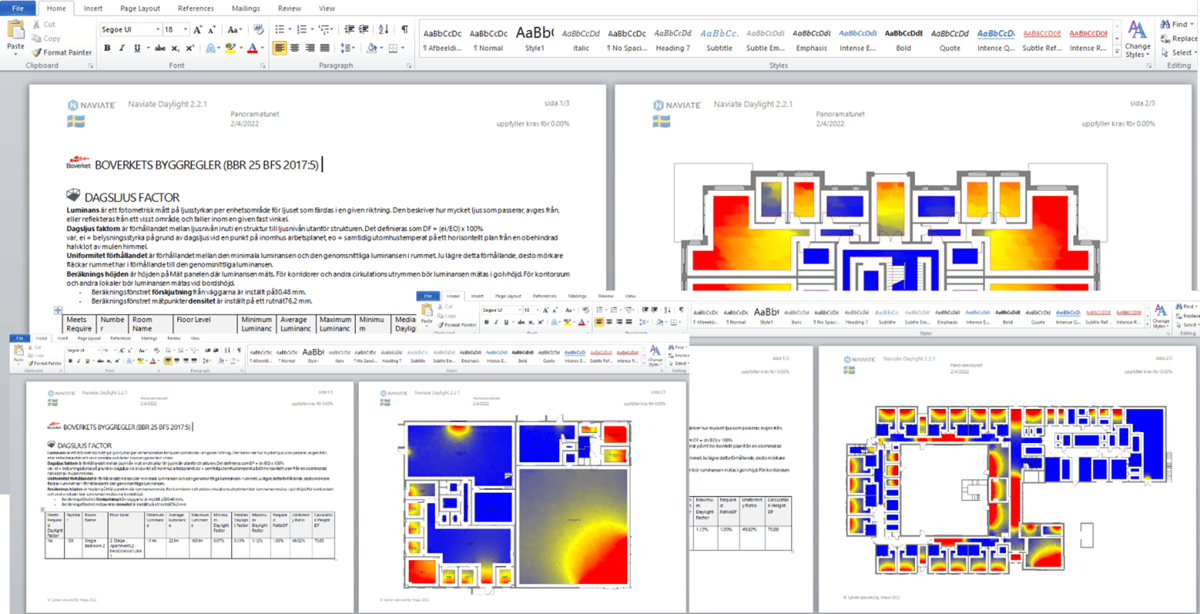Image resolution: width=1200 pixels, height=614 pixels.
Task: Select the Italic formatting icon
Action: point(121,47)
